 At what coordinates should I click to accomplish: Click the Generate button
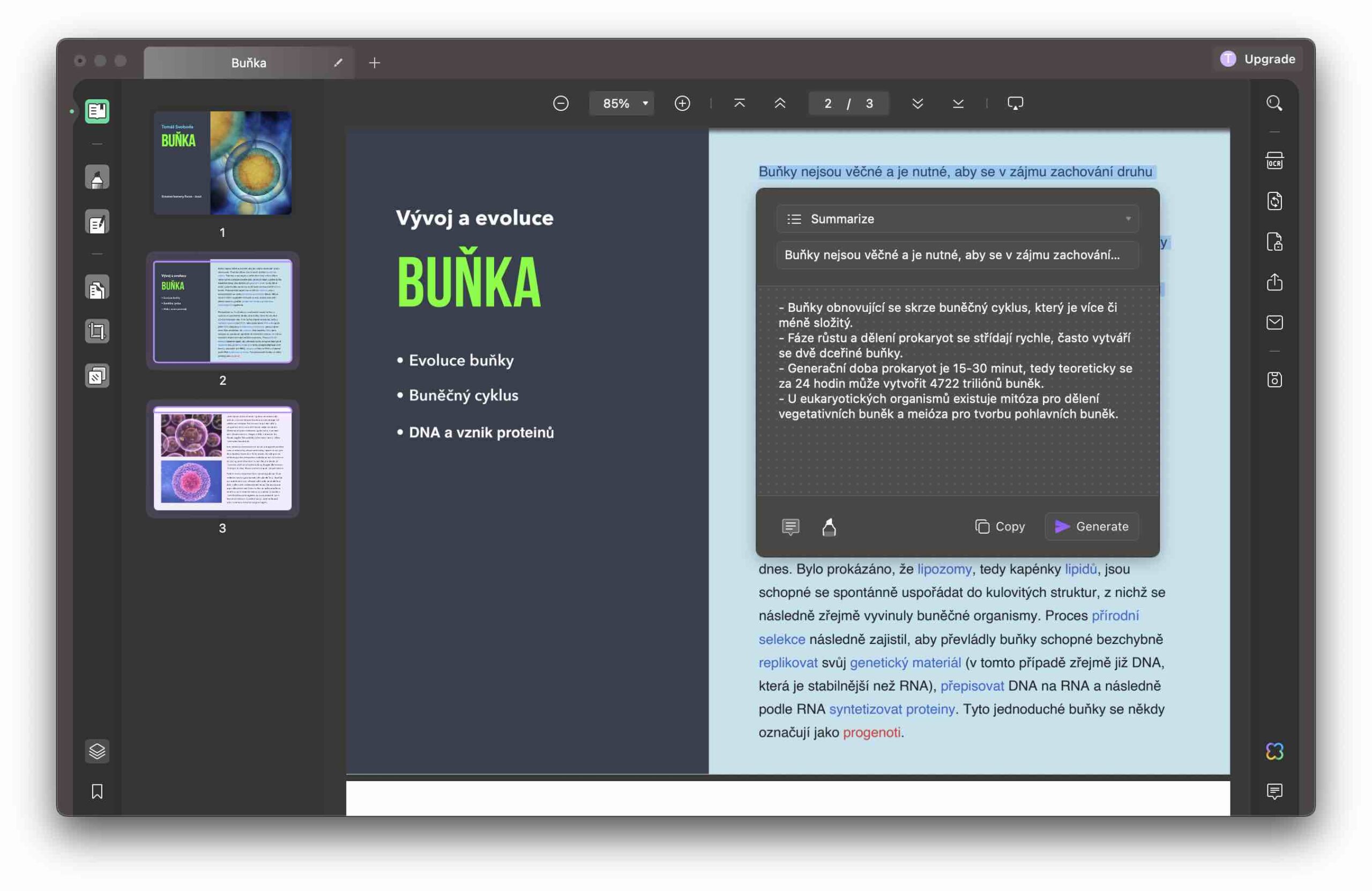(1091, 526)
